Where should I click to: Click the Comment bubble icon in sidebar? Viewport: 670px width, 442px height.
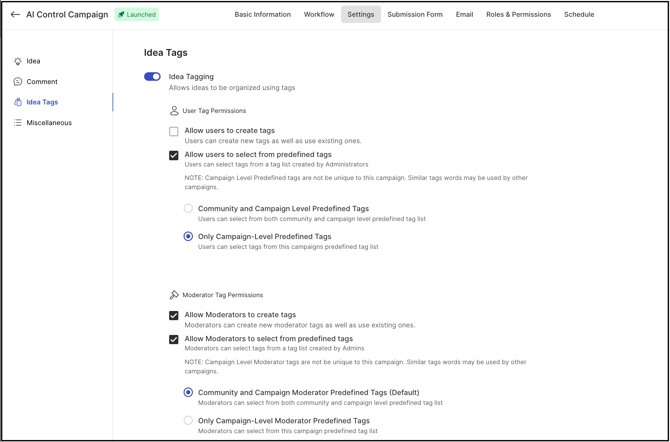tap(18, 82)
